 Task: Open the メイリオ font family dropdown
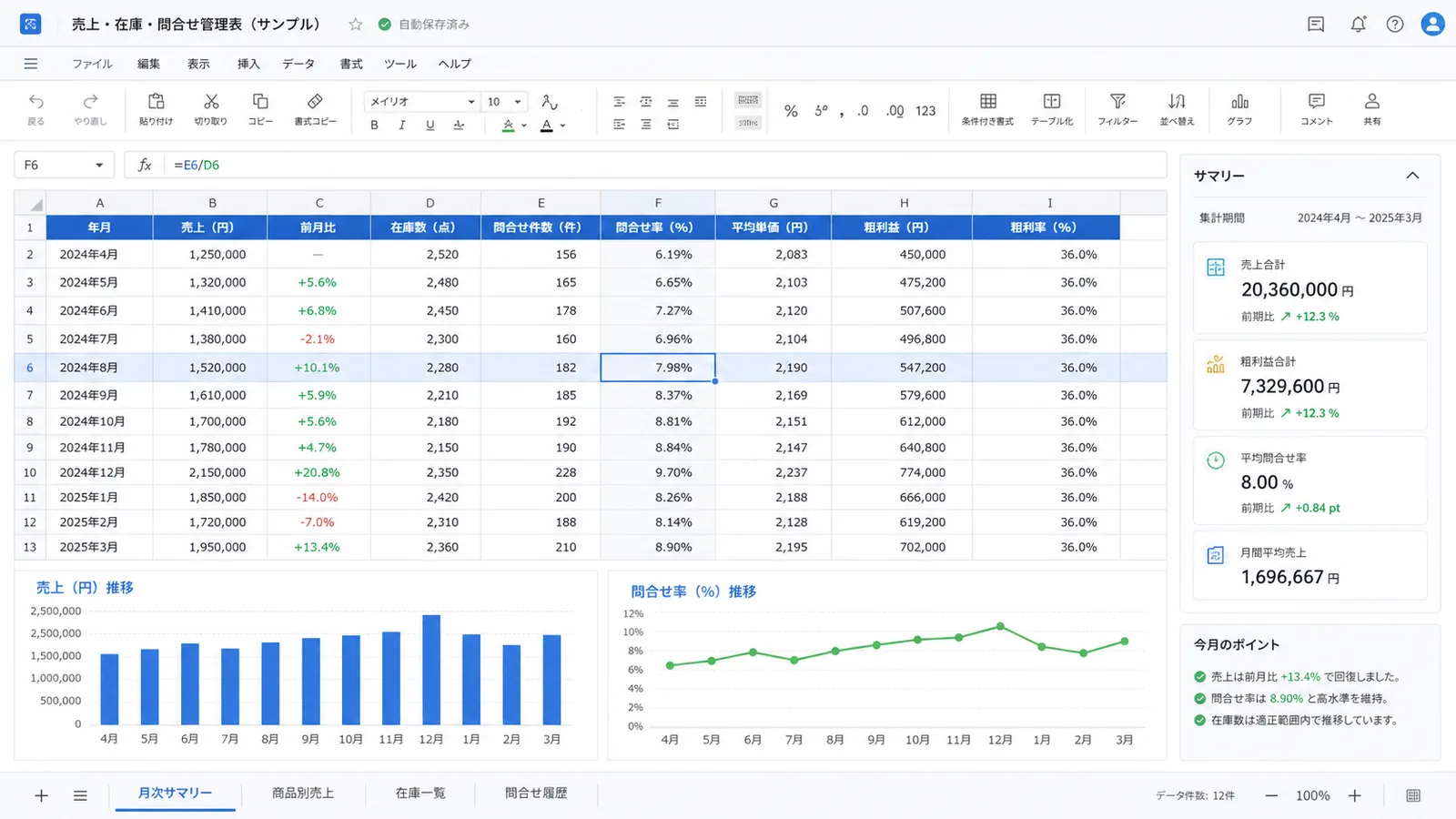tap(421, 102)
